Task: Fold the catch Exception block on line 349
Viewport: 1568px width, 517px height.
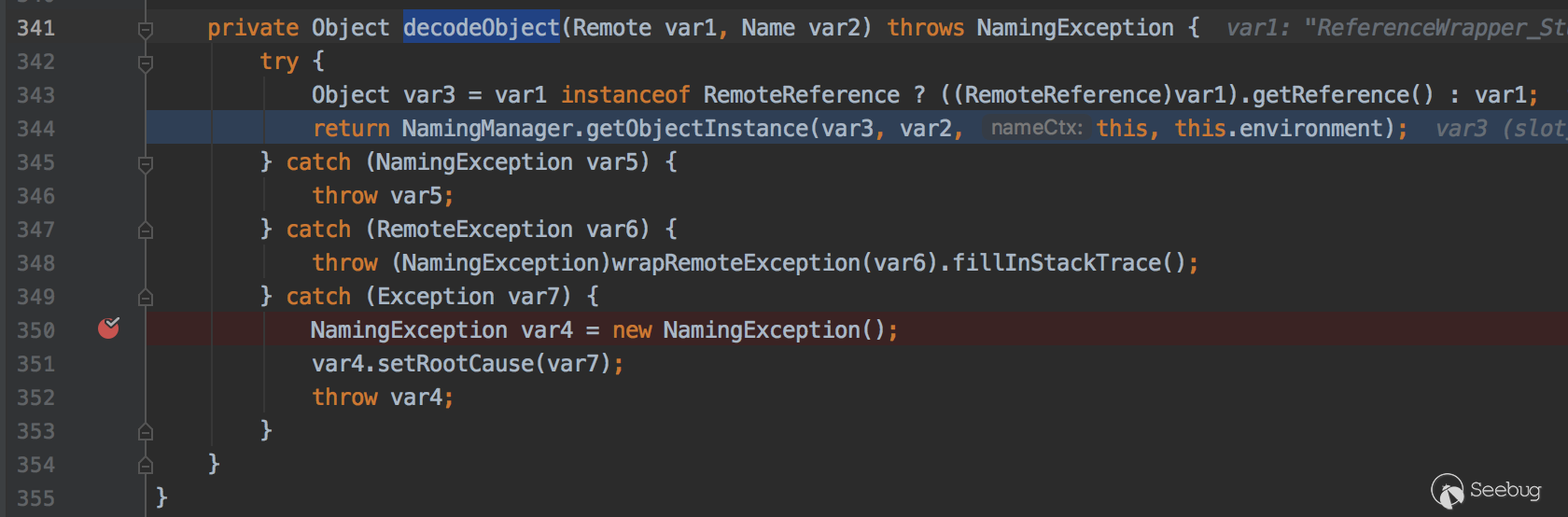Action: [x=146, y=298]
